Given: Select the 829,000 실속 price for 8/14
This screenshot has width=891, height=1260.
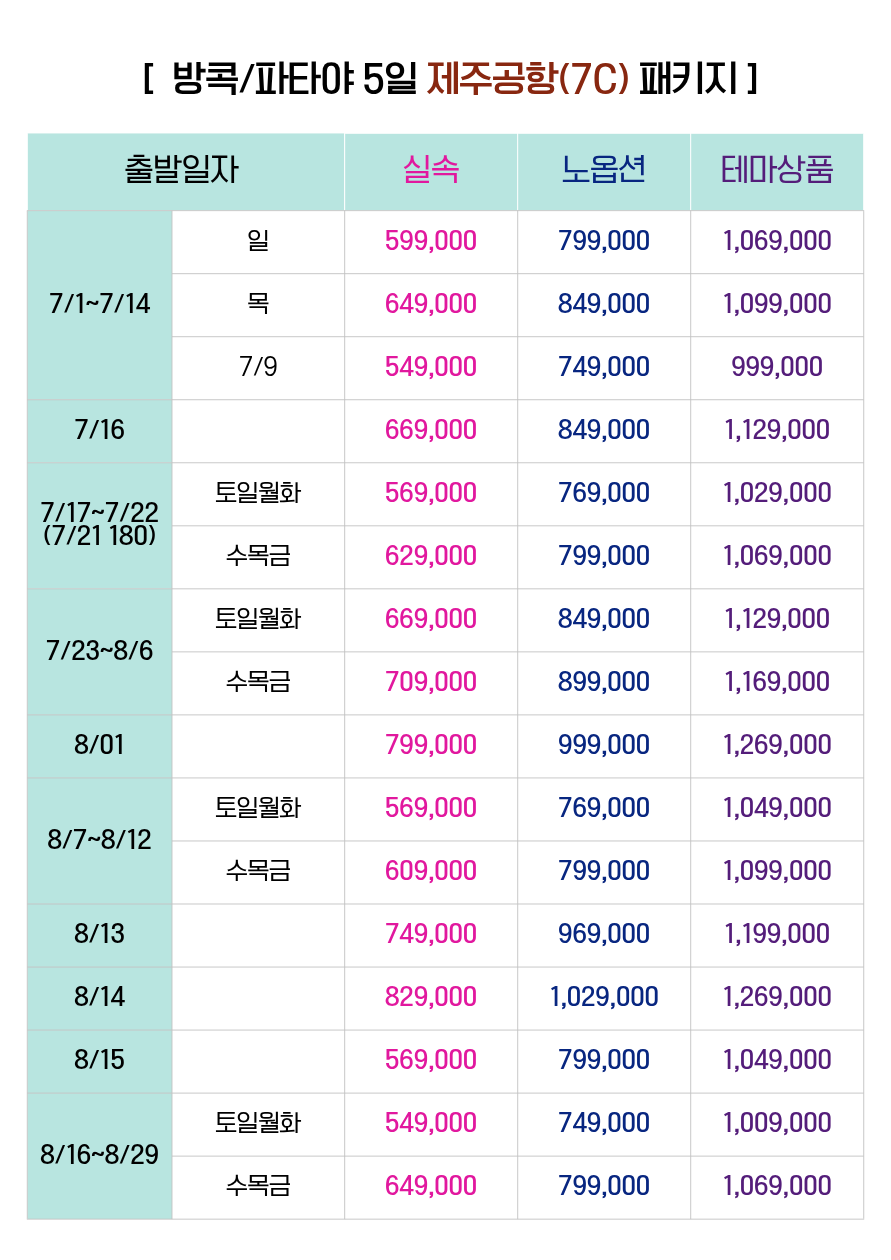Looking at the screenshot, I should pos(431,997).
